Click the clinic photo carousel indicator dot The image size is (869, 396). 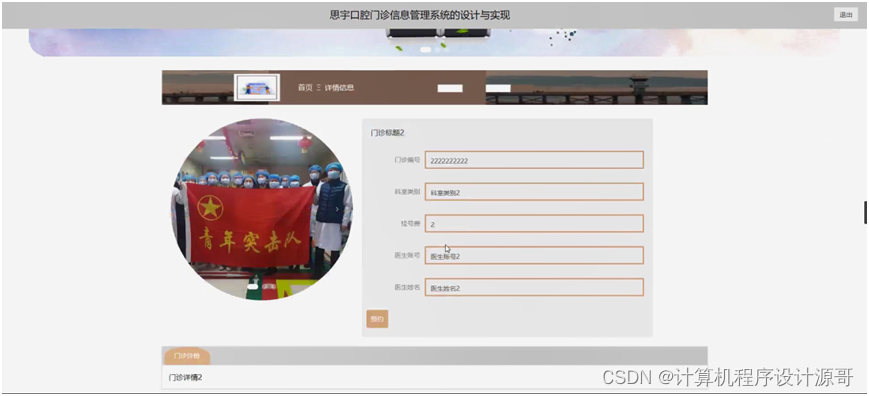[253, 287]
